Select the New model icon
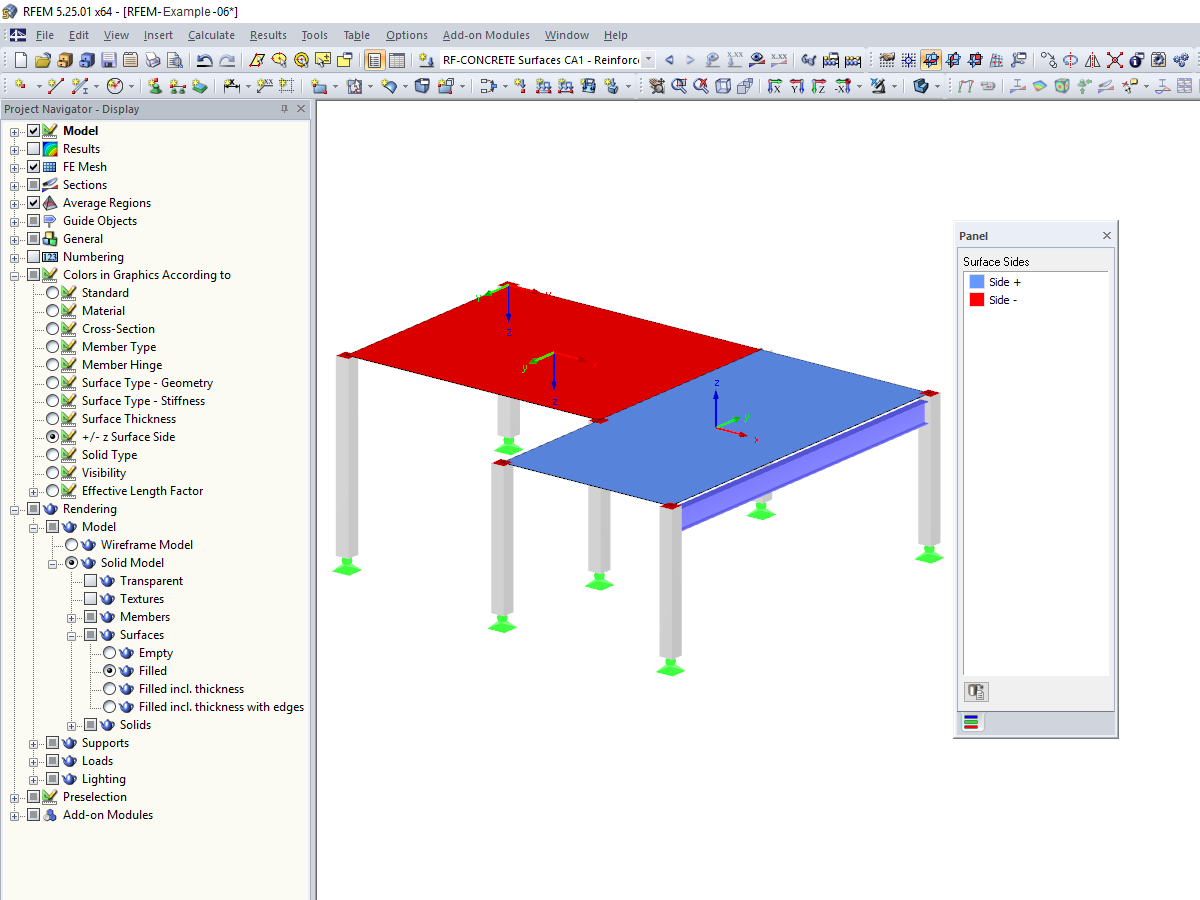 click(x=22, y=61)
